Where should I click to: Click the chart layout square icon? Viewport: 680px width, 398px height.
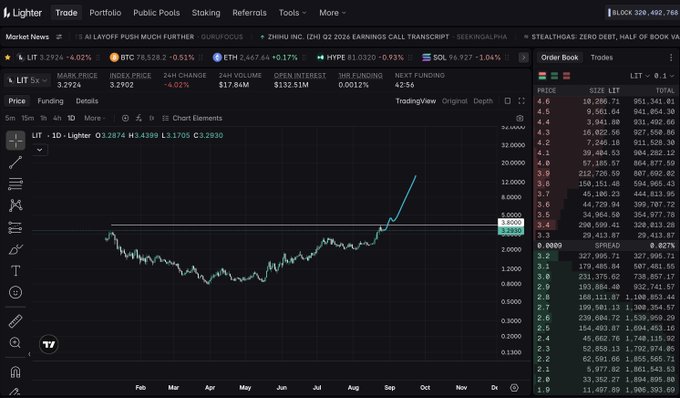[x=507, y=101]
